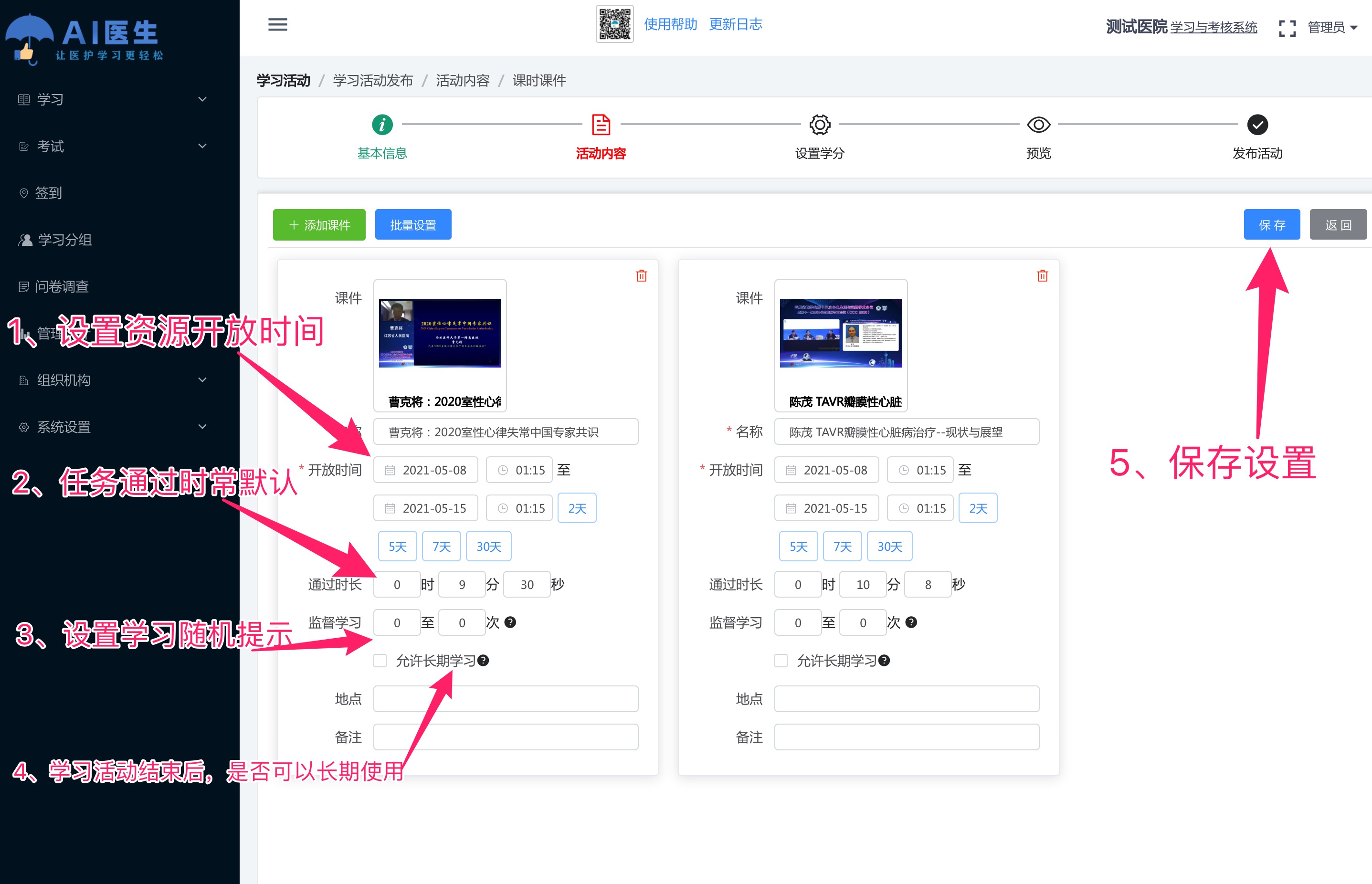Focus the 备注 field in 陈茂 card
The image size is (1372, 884).
(x=907, y=737)
